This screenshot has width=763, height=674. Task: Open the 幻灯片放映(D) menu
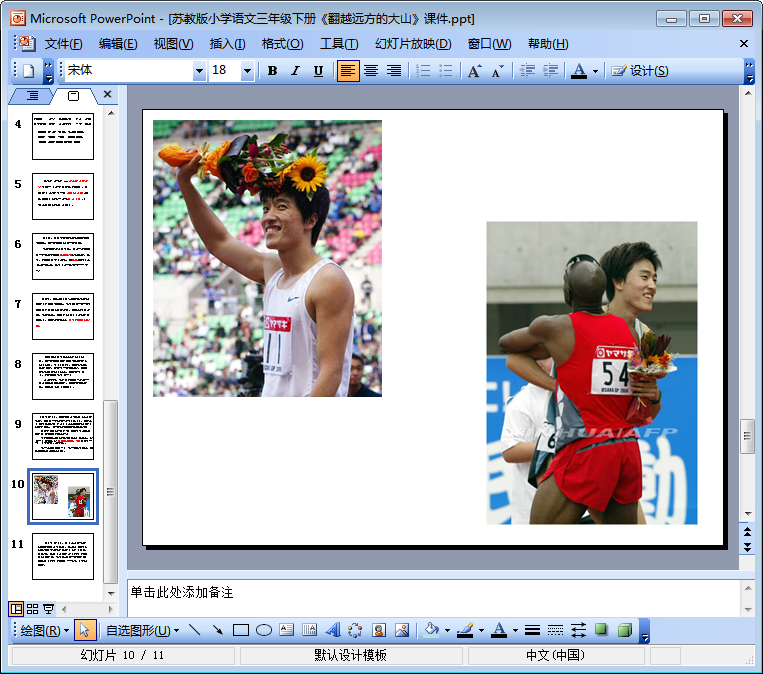[x=412, y=44]
